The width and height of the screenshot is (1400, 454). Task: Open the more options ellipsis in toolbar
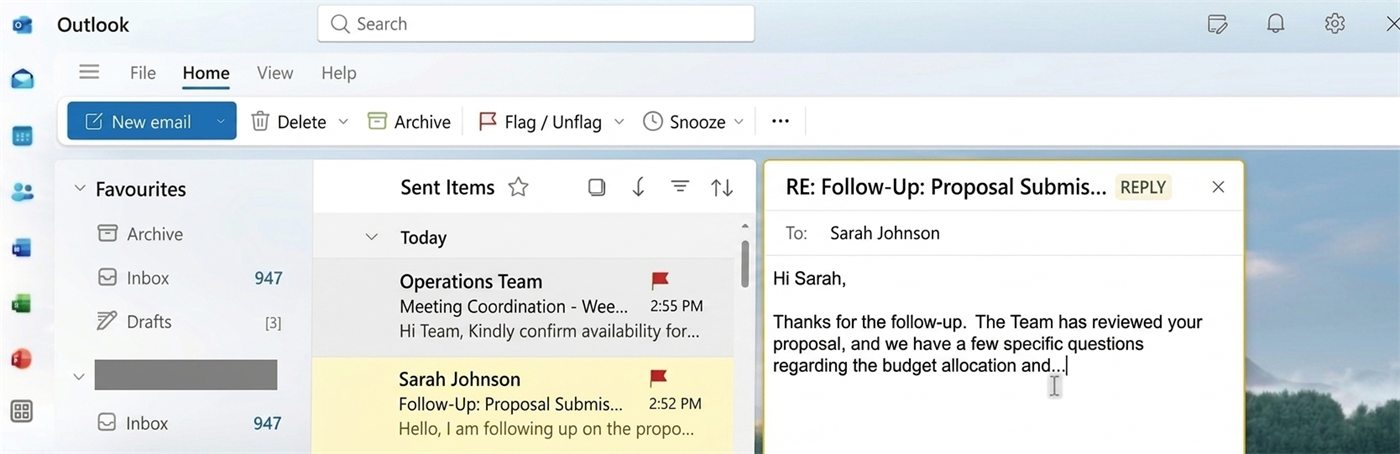[781, 122]
